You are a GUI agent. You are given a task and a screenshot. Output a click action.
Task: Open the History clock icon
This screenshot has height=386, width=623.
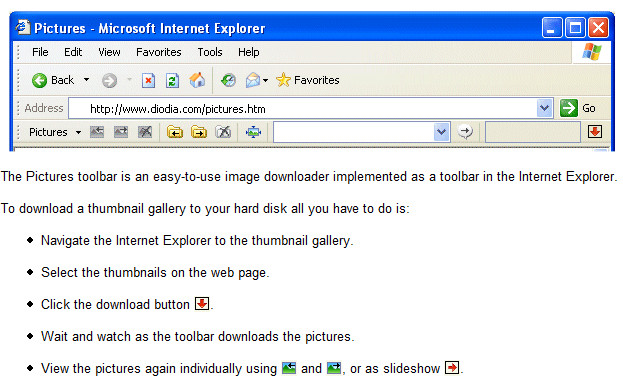tap(228, 81)
